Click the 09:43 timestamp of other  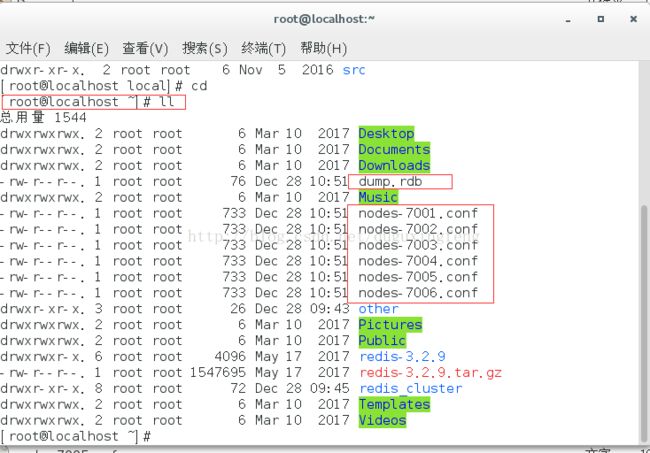click(x=330, y=309)
